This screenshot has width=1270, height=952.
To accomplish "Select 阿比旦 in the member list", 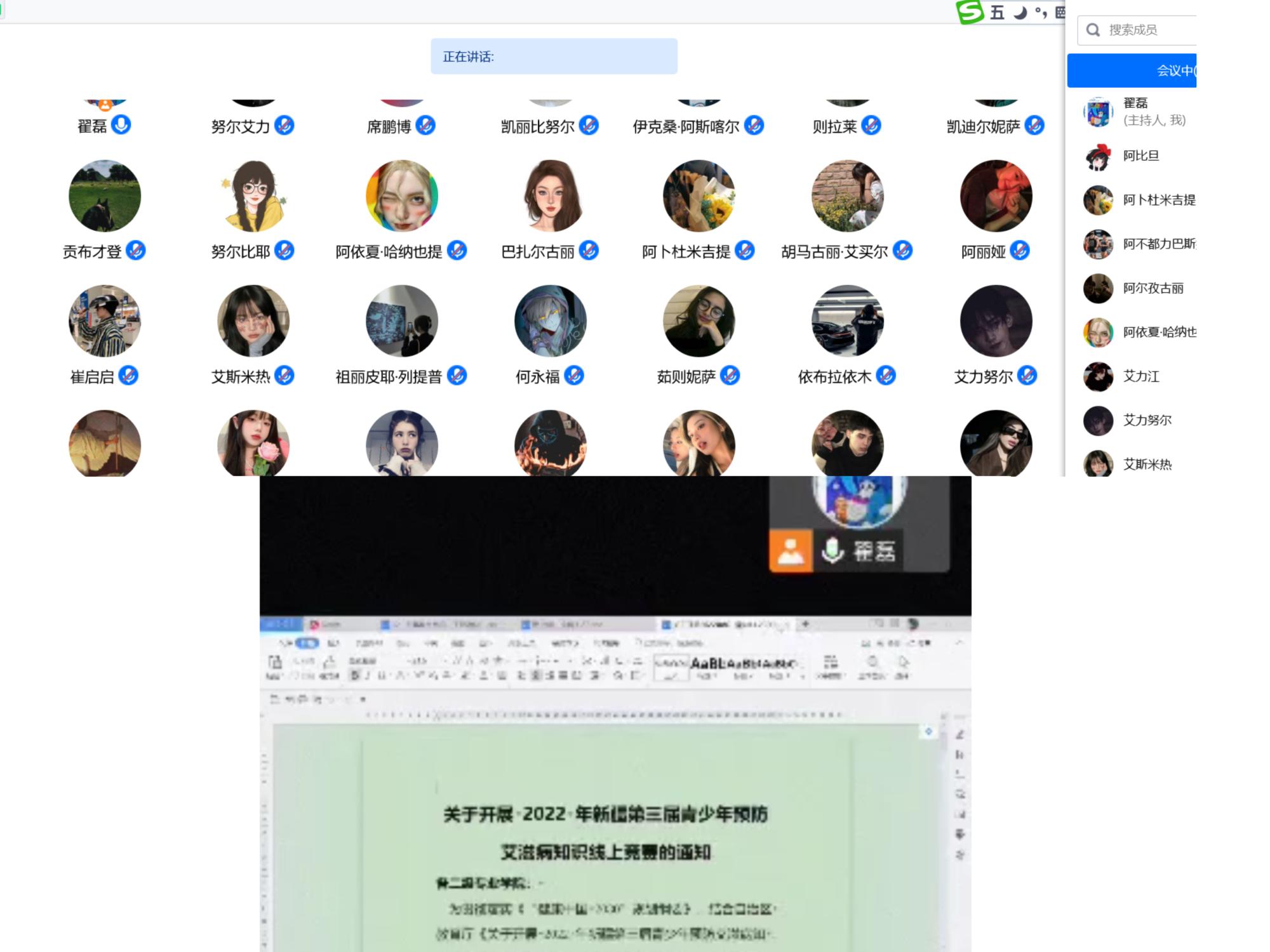I will pos(1140,156).
